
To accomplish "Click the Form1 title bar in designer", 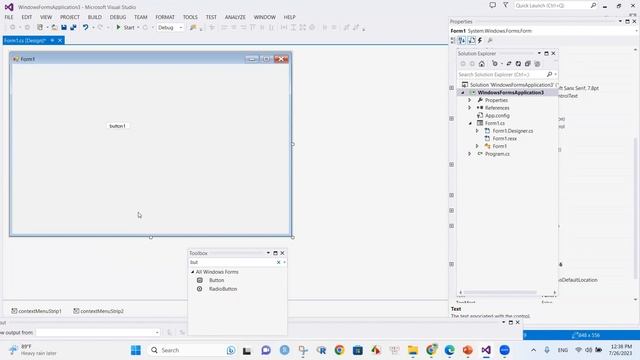I will 150,59.
